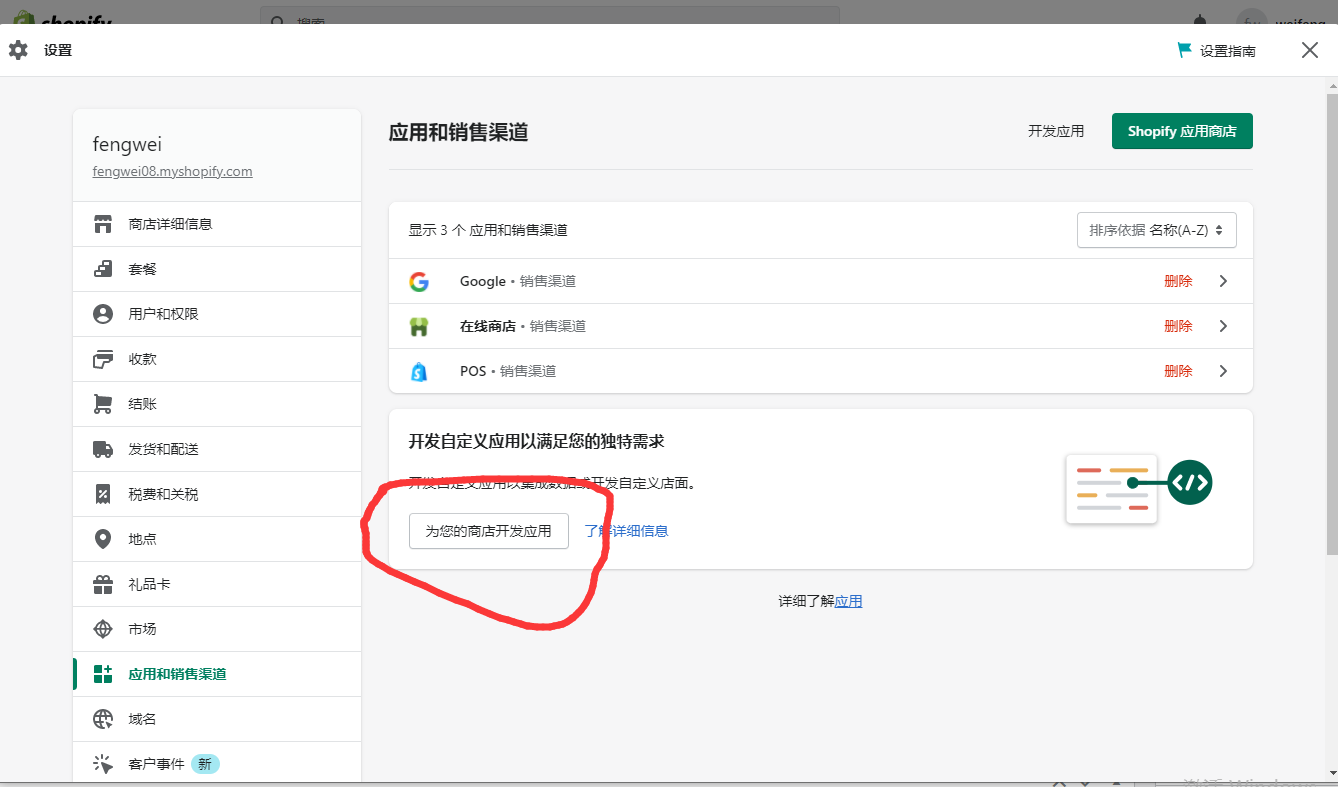Click the 用户和权限 person icon

(103, 314)
